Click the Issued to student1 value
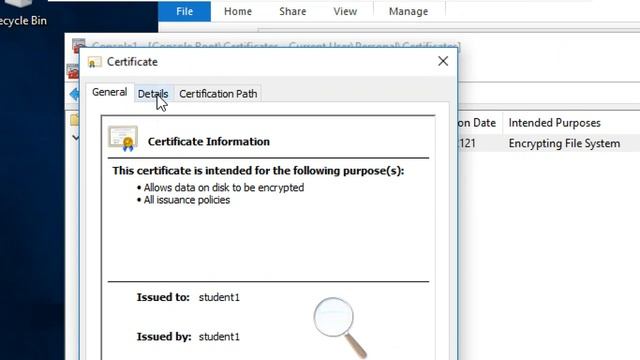Viewport: 640px width, 360px height. [219, 298]
